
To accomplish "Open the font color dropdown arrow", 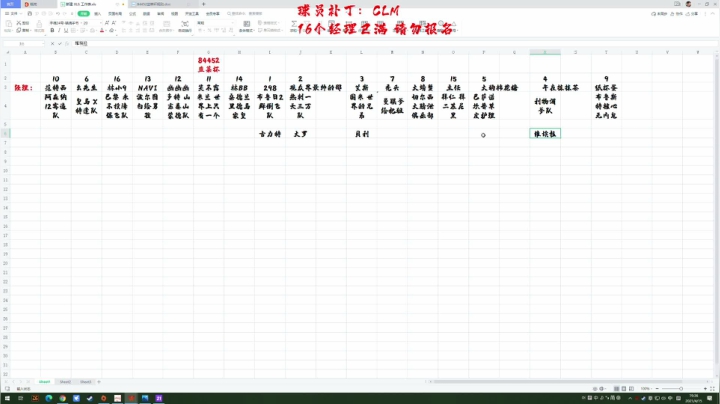I will point(106,30).
